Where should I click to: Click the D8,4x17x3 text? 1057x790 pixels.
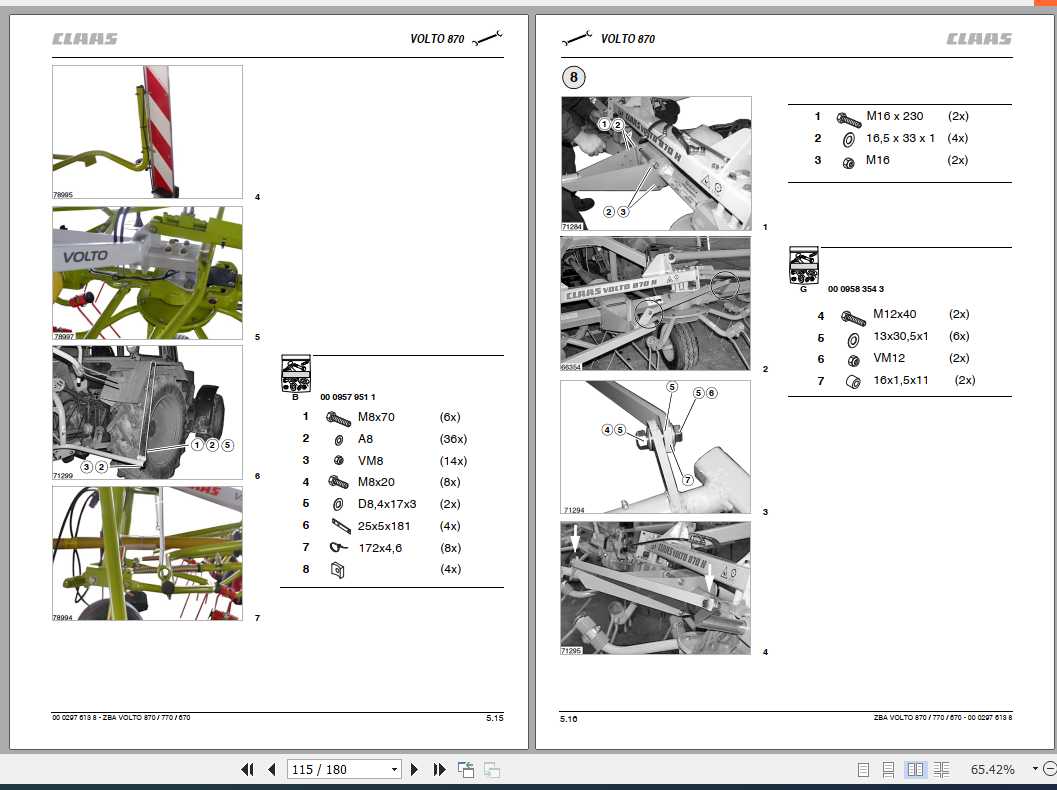[387, 504]
